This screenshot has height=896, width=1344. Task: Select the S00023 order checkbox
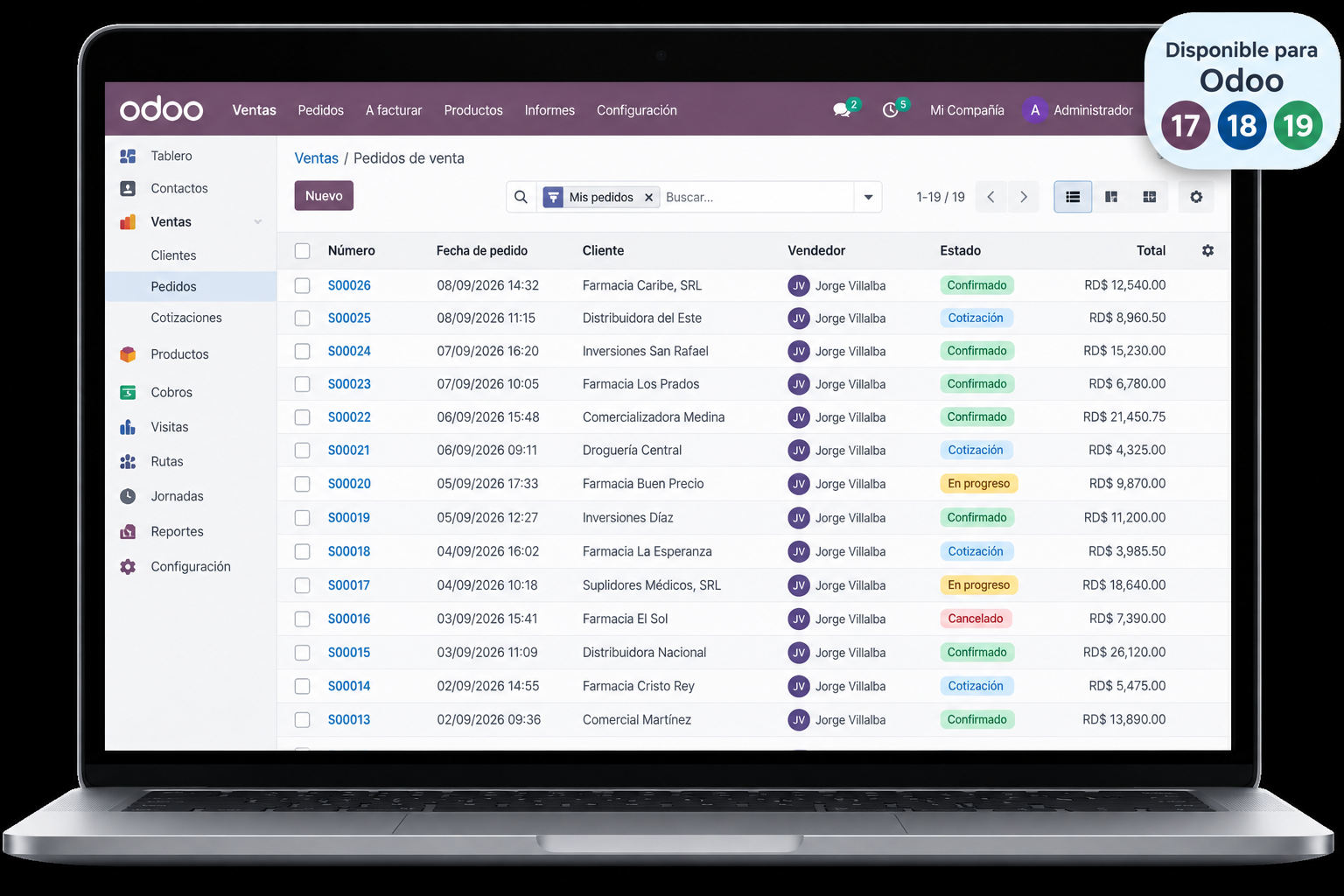[303, 384]
